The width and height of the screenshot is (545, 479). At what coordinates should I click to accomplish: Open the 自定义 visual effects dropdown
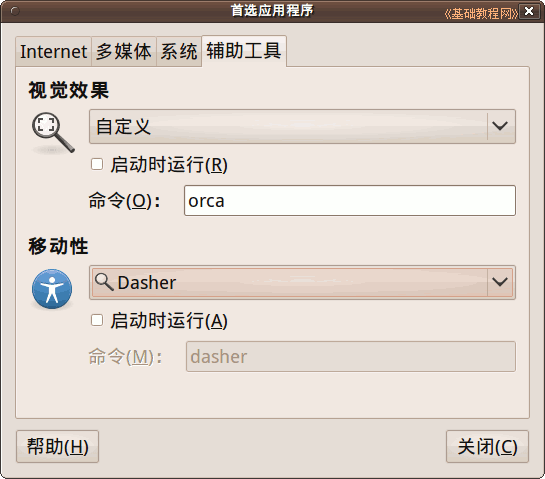(x=302, y=126)
